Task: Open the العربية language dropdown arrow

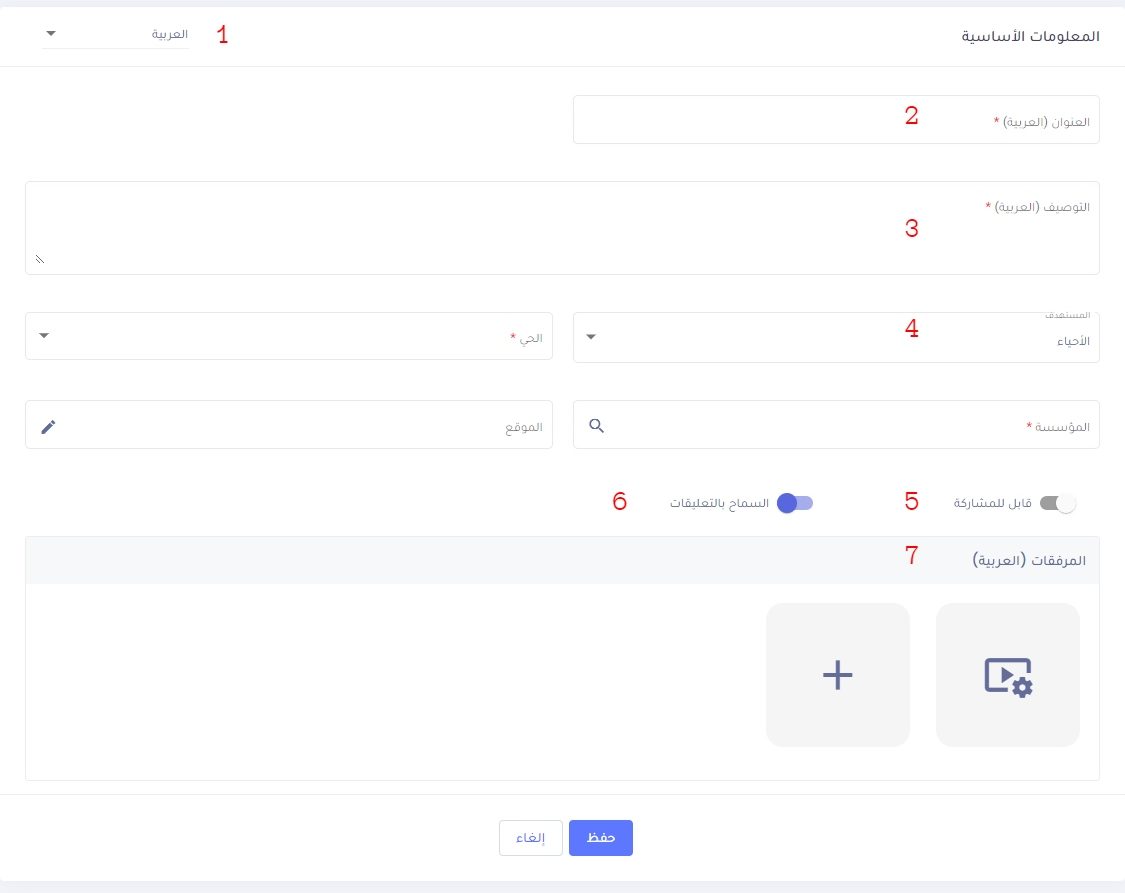Action: 51,34
